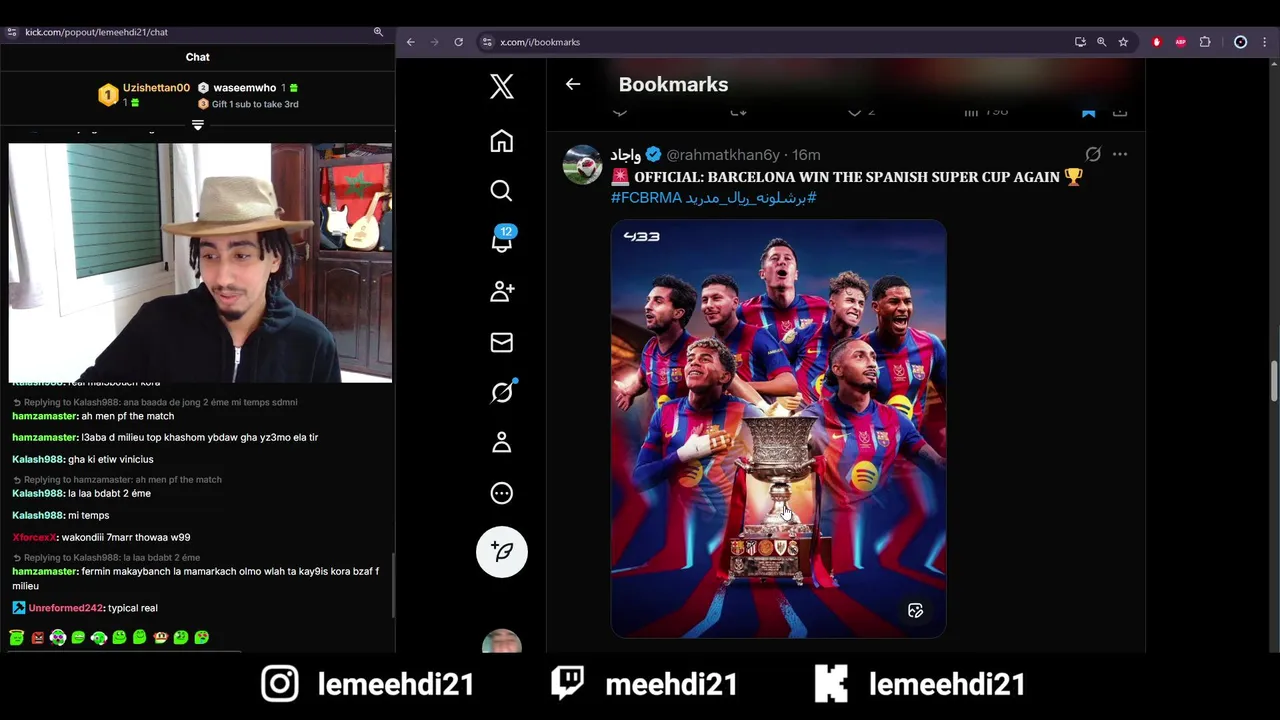The height and width of the screenshot is (720, 1280).
Task: Click the site info icon beside x.com URL
Action: click(487, 42)
